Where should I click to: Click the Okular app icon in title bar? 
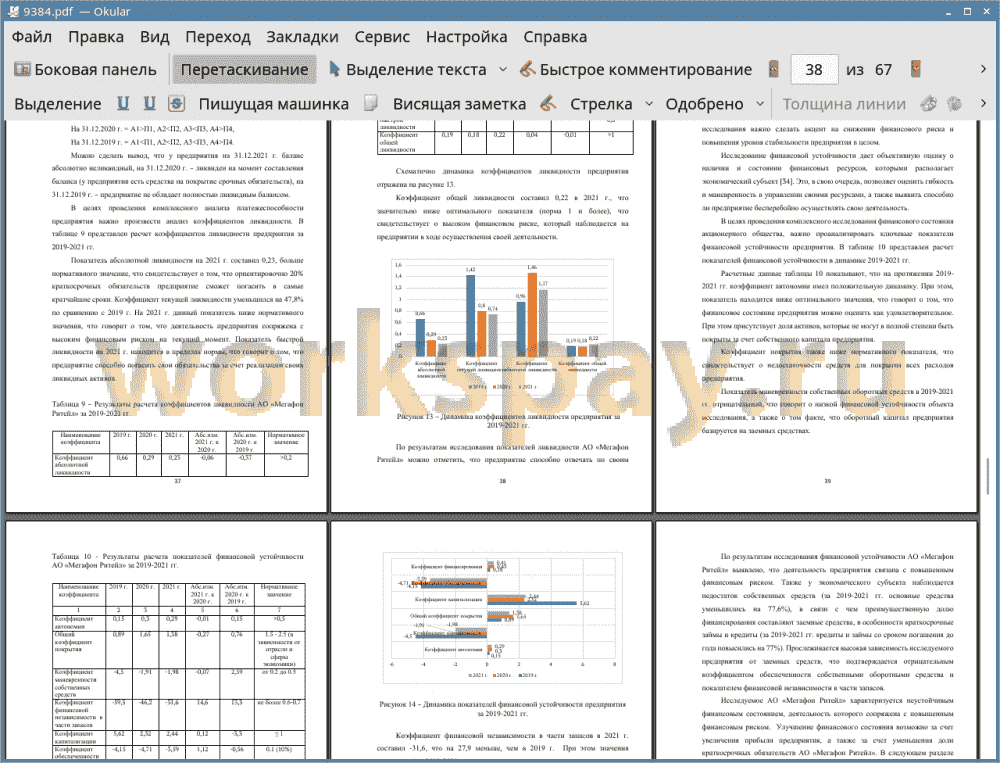point(14,11)
